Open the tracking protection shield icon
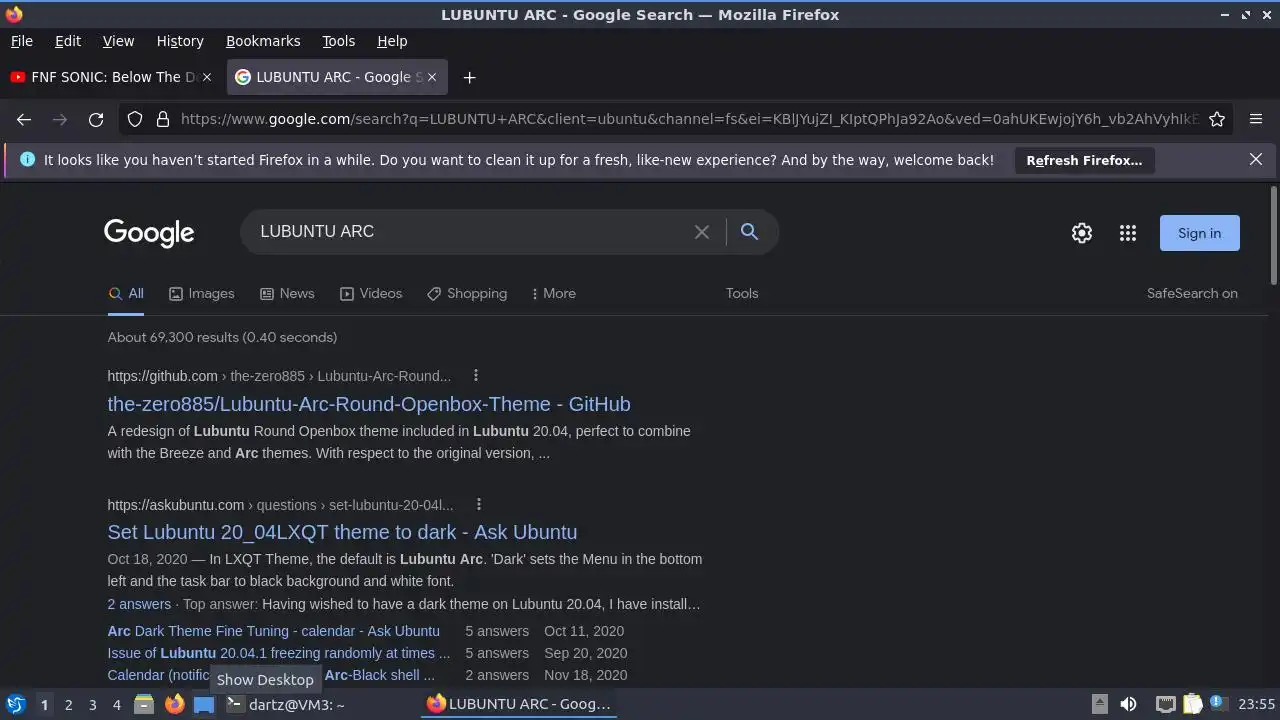Viewport: 1280px width, 720px height. click(x=135, y=119)
